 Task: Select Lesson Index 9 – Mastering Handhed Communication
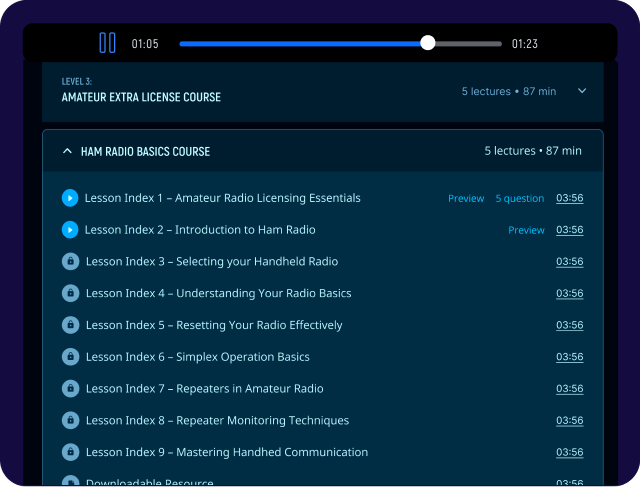tap(227, 452)
